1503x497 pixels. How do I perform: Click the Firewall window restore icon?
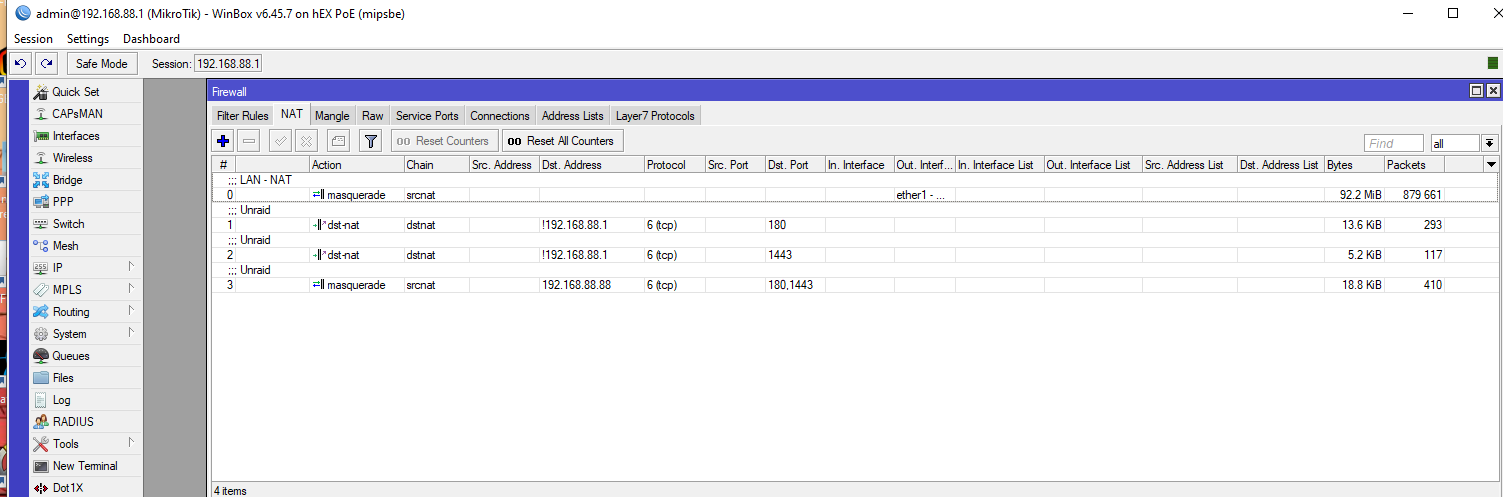click(1476, 91)
